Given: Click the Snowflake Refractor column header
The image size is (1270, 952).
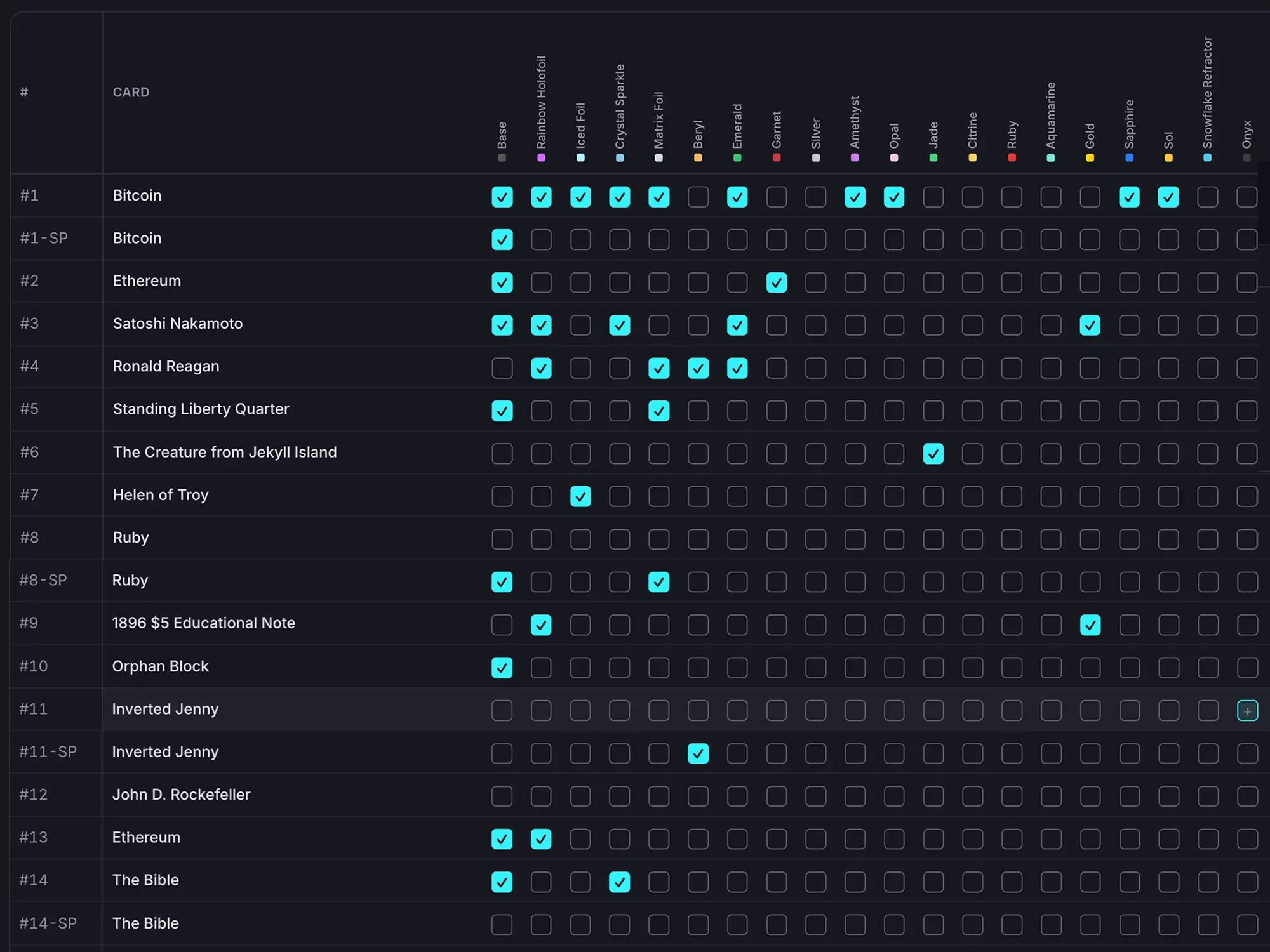Looking at the screenshot, I should (1207, 93).
